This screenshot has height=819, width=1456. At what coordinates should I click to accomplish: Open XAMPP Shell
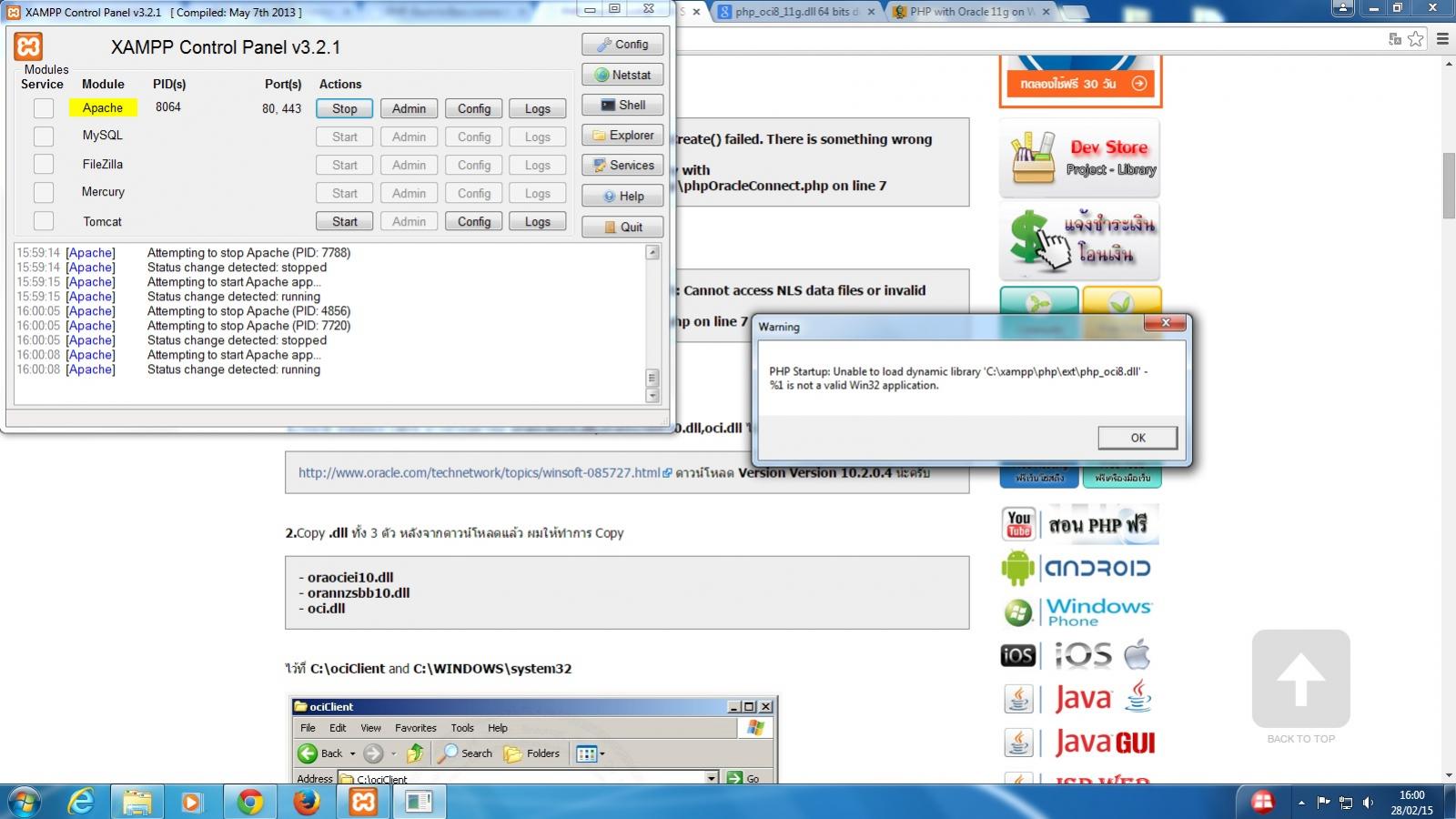(x=622, y=106)
